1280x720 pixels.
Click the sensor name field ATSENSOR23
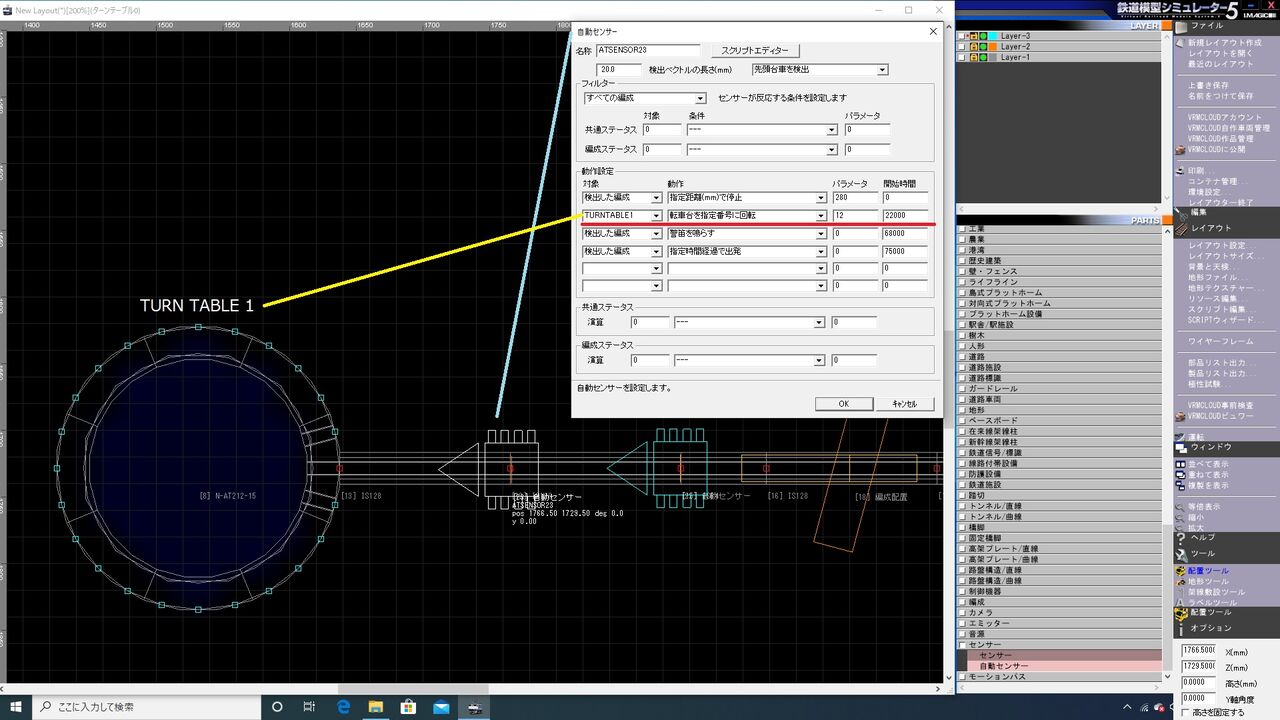coord(648,50)
